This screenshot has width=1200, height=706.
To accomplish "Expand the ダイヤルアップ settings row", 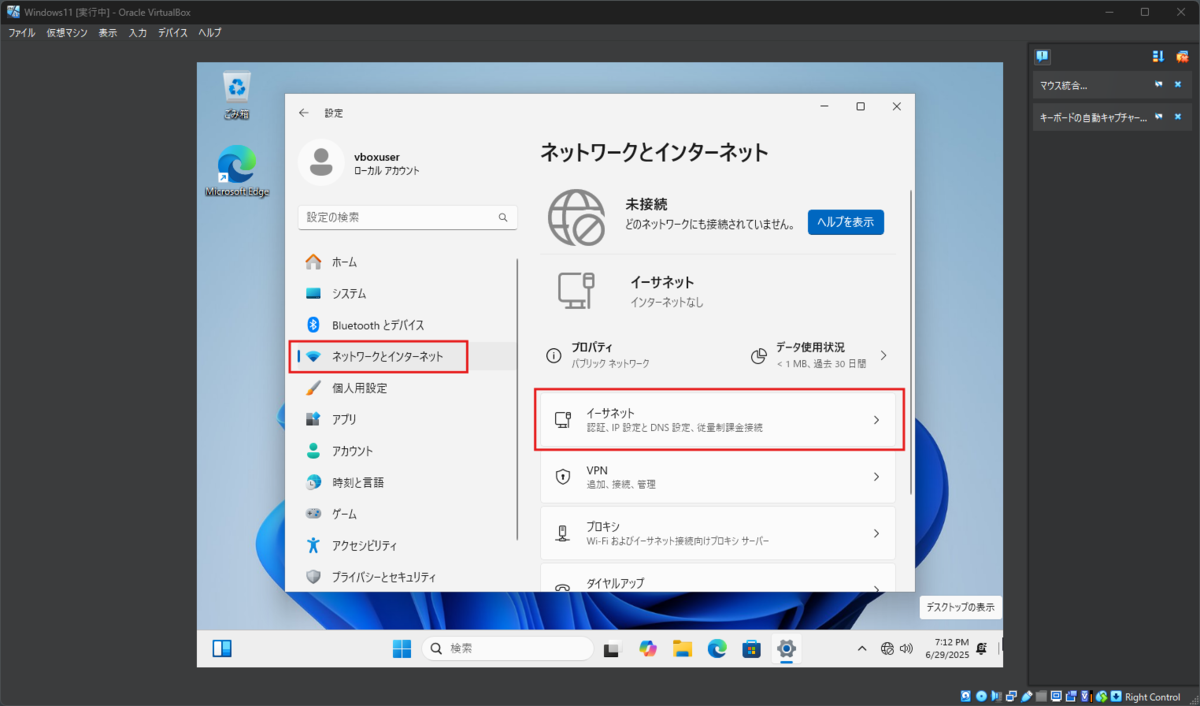I will [x=718, y=579].
